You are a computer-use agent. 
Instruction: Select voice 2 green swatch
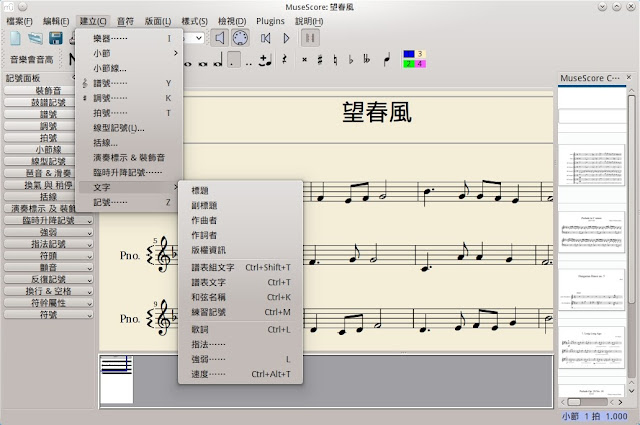(x=409, y=64)
